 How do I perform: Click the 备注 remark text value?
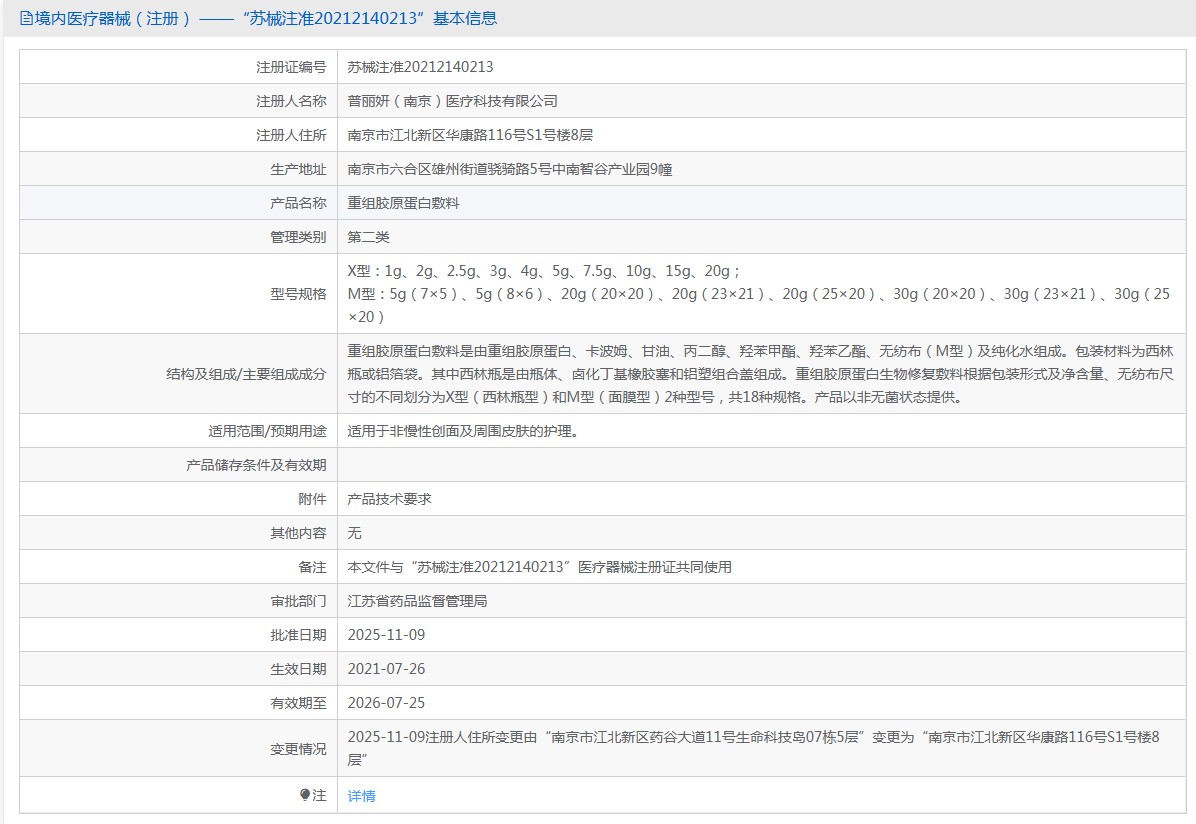click(539, 567)
